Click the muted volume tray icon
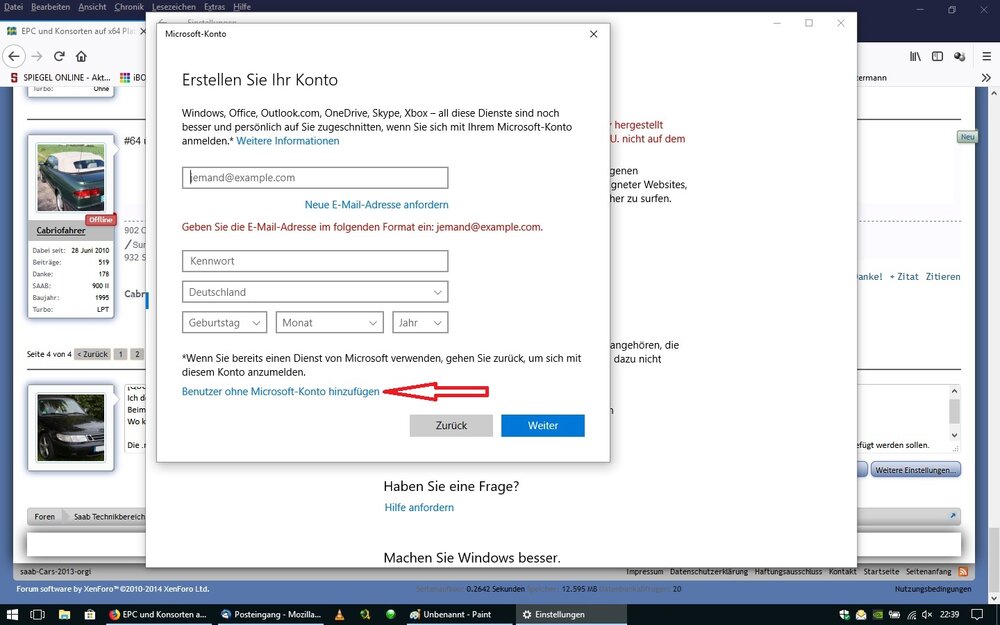 927,615
